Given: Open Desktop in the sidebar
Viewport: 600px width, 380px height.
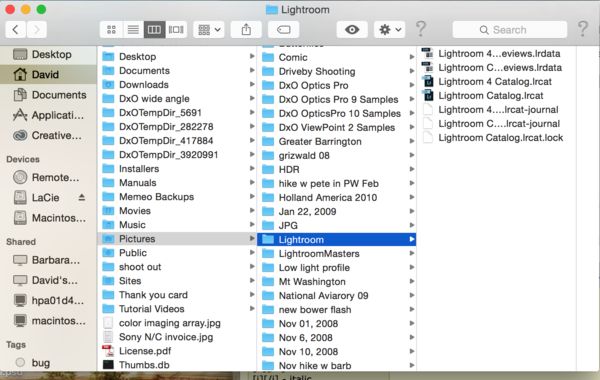Looking at the screenshot, I should coord(48,54).
